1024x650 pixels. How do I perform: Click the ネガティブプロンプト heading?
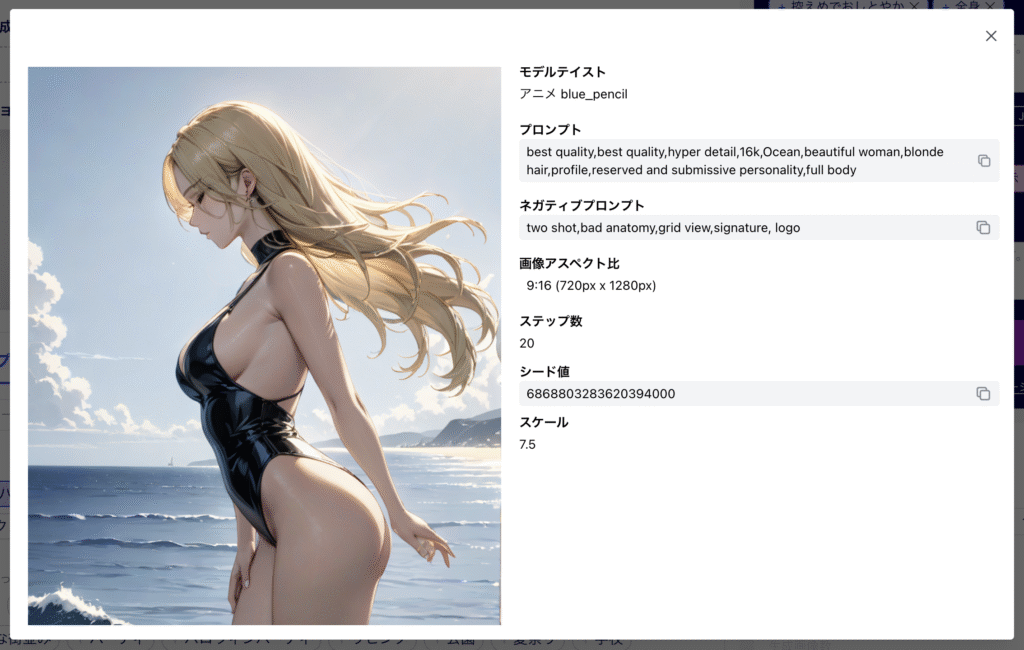[581, 205]
